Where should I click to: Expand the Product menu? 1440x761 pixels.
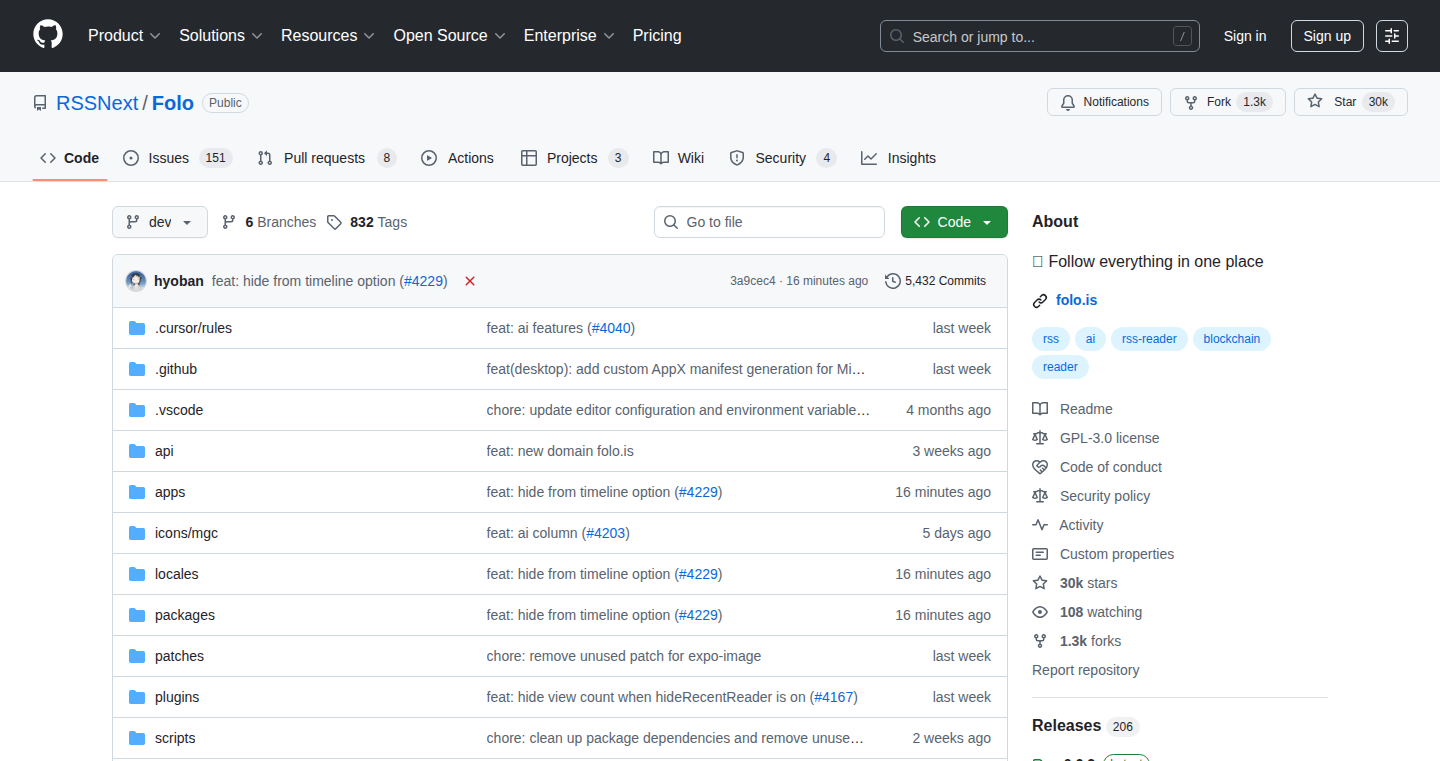point(124,36)
